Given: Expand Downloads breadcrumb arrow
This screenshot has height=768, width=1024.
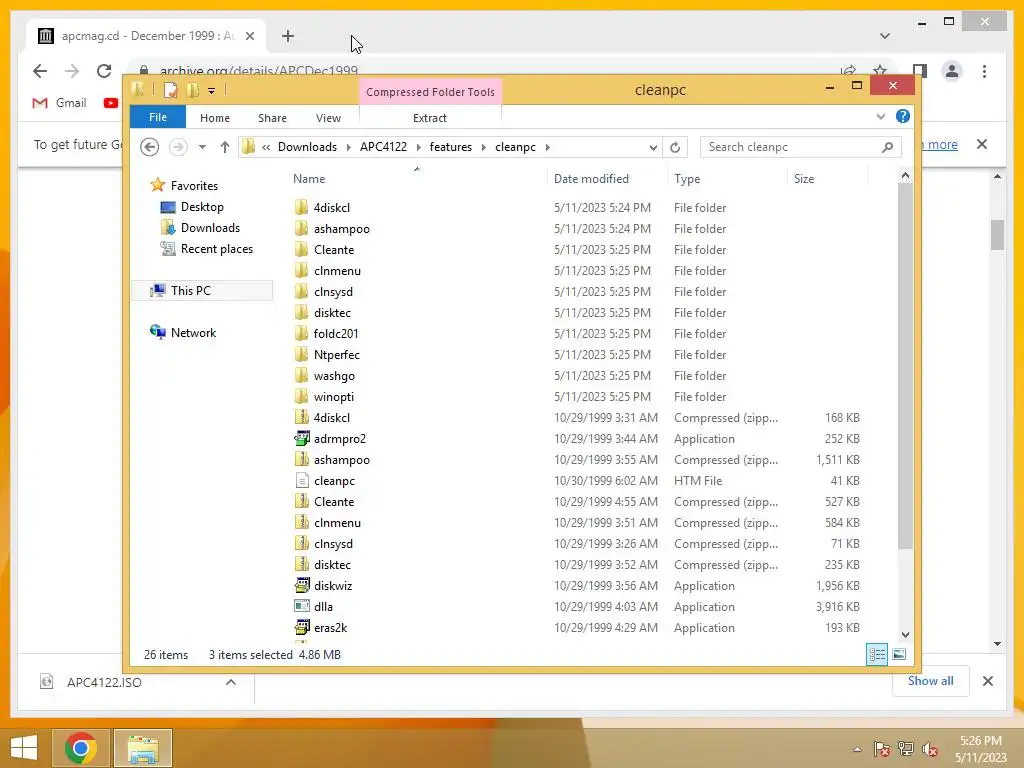Looking at the screenshot, I should coord(349,148).
